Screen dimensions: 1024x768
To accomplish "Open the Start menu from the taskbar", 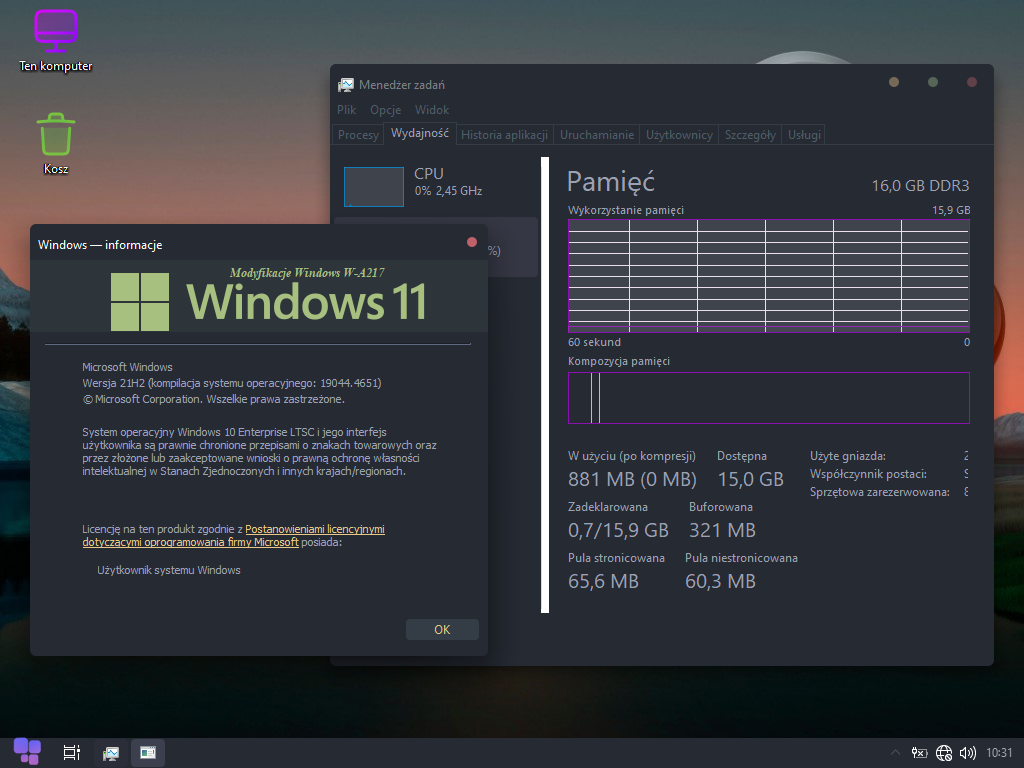I will point(27,752).
